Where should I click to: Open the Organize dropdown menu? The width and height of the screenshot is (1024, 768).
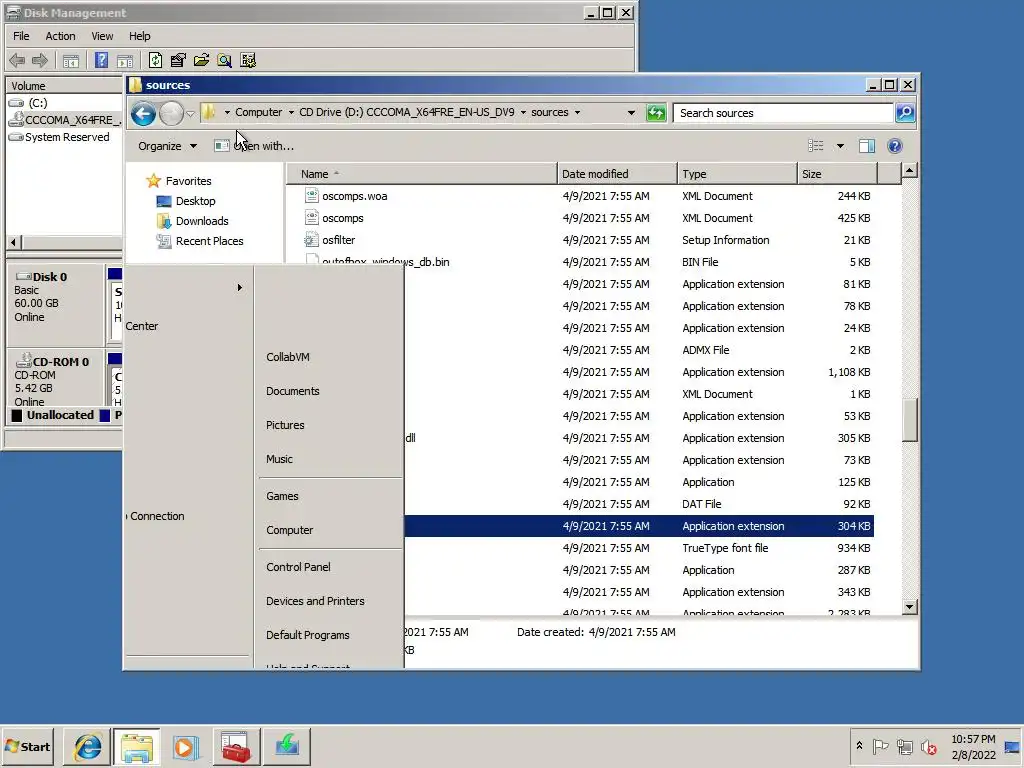click(x=167, y=146)
